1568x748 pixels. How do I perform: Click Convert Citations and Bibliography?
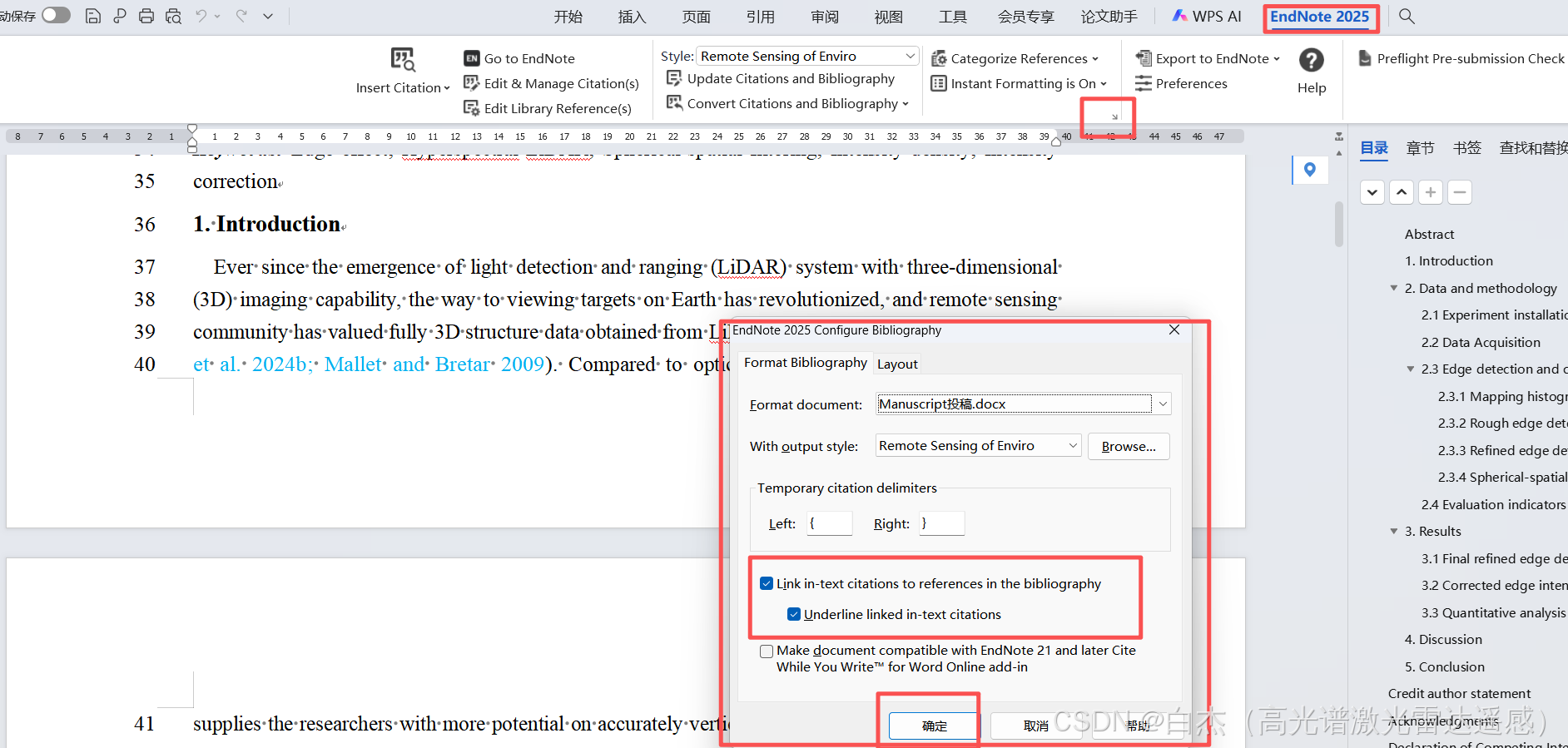click(787, 103)
